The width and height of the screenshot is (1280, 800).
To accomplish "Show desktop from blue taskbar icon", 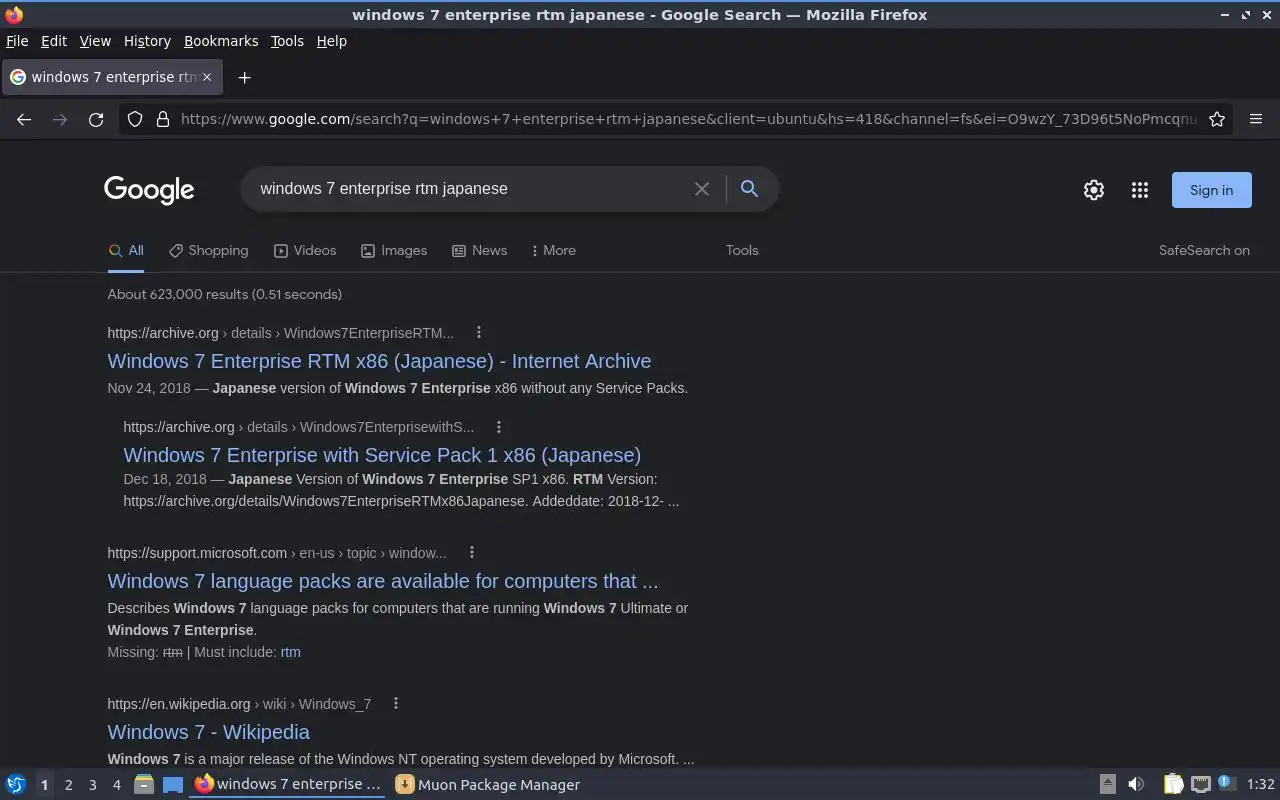I will [173, 784].
